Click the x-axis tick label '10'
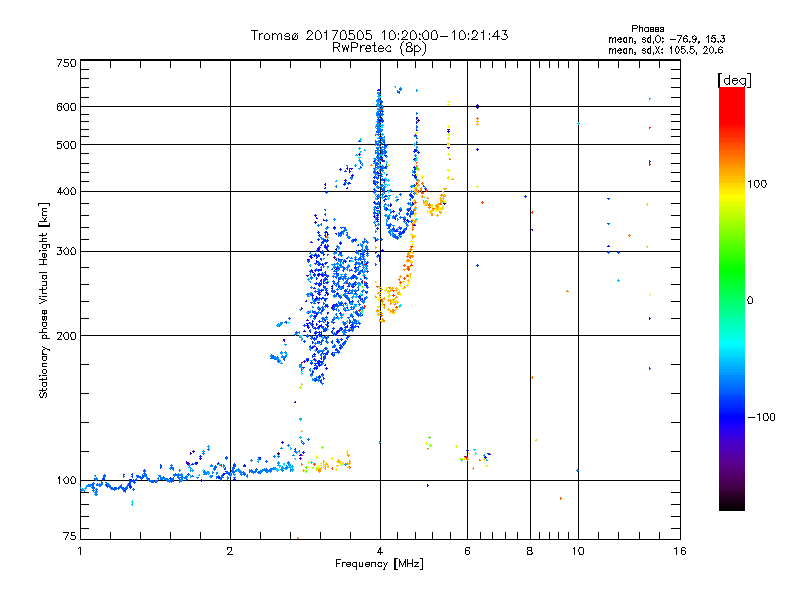 (x=578, y=551)
